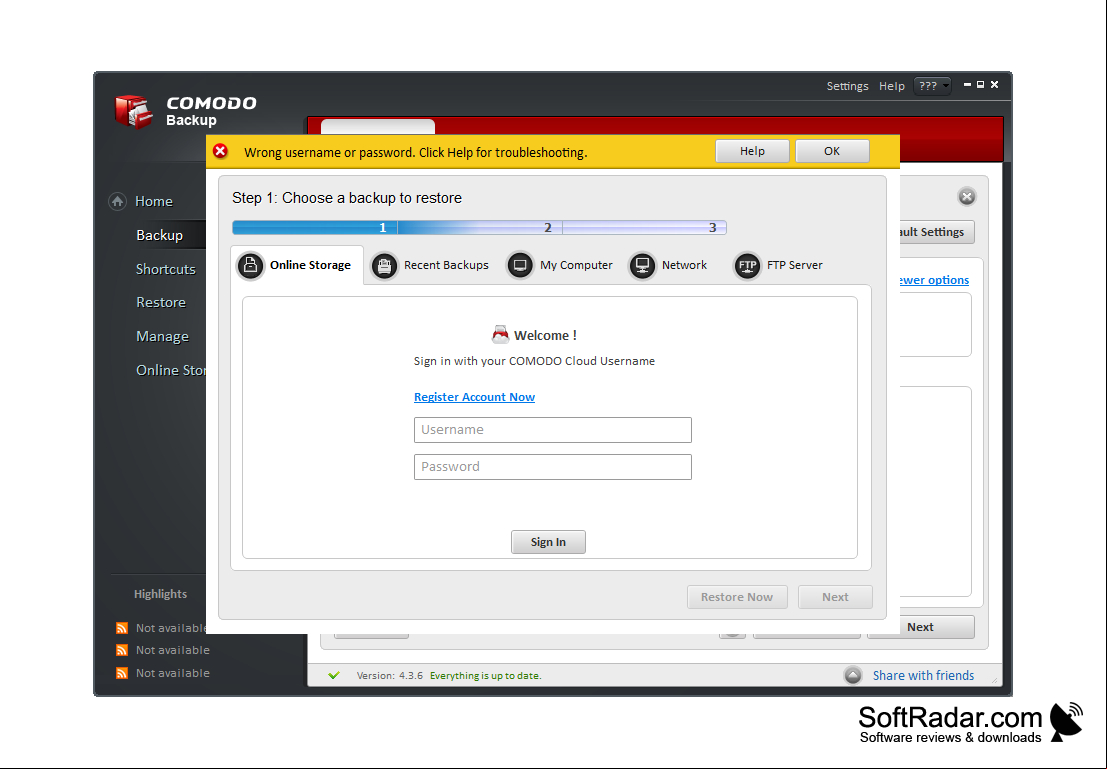Click the Recent Backups tab icon

[x=384, y=266]
